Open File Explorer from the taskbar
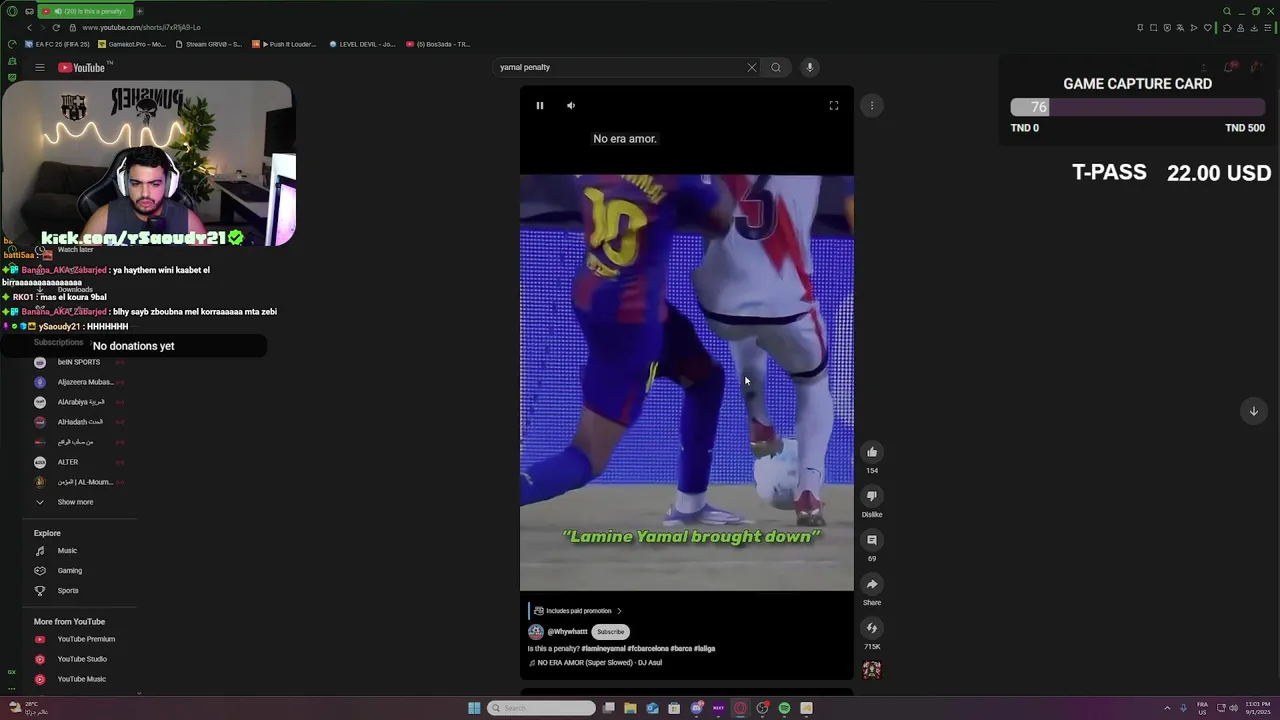The height and width of the screenshot is (720, 1280). pyautogui.click(x=630, y=708)
